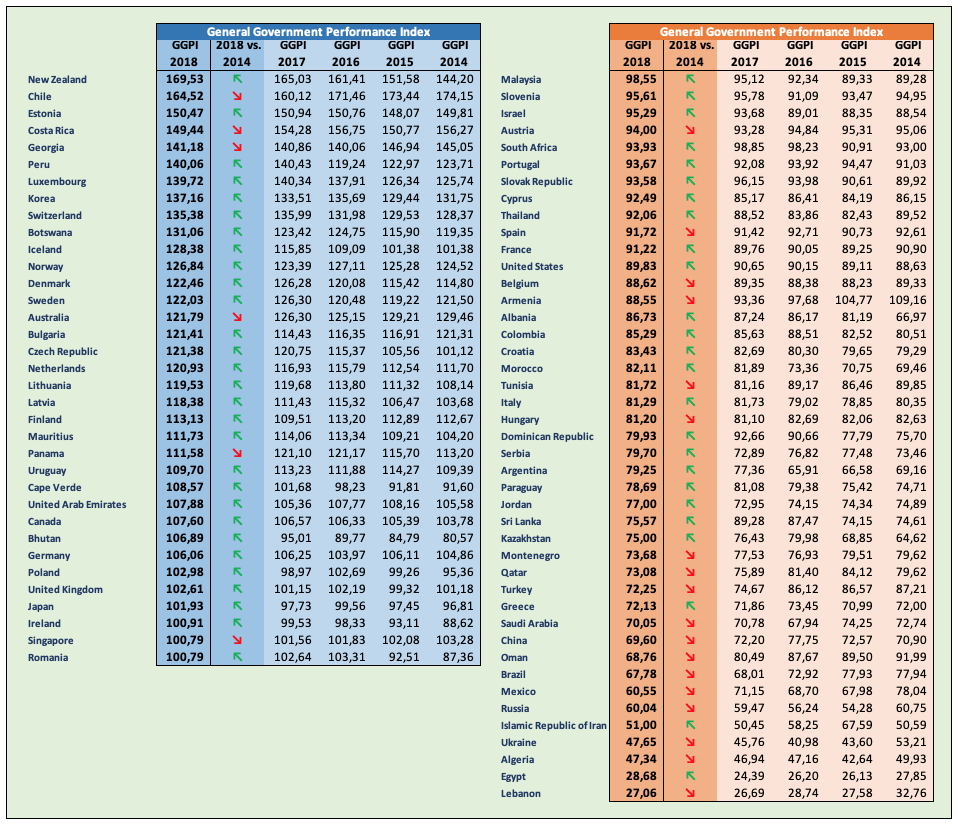Click the red trend arrow for Hungary

[x=690, y=419]
